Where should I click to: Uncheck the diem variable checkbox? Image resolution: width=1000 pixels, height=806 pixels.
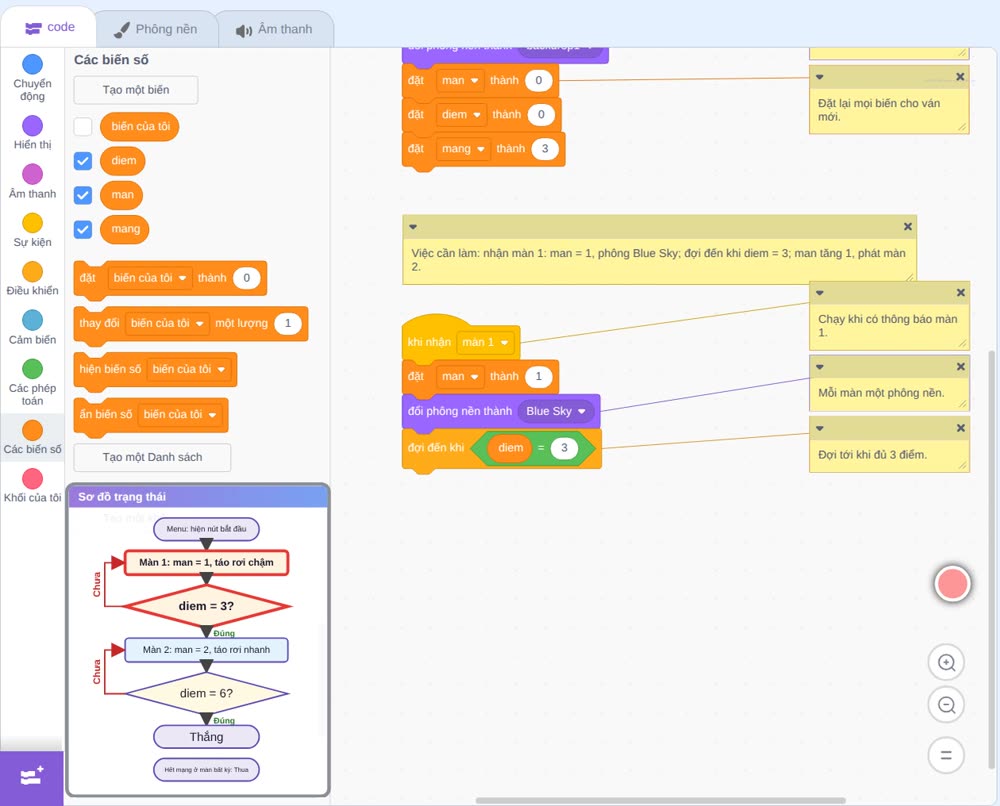(x=83, y=161)
